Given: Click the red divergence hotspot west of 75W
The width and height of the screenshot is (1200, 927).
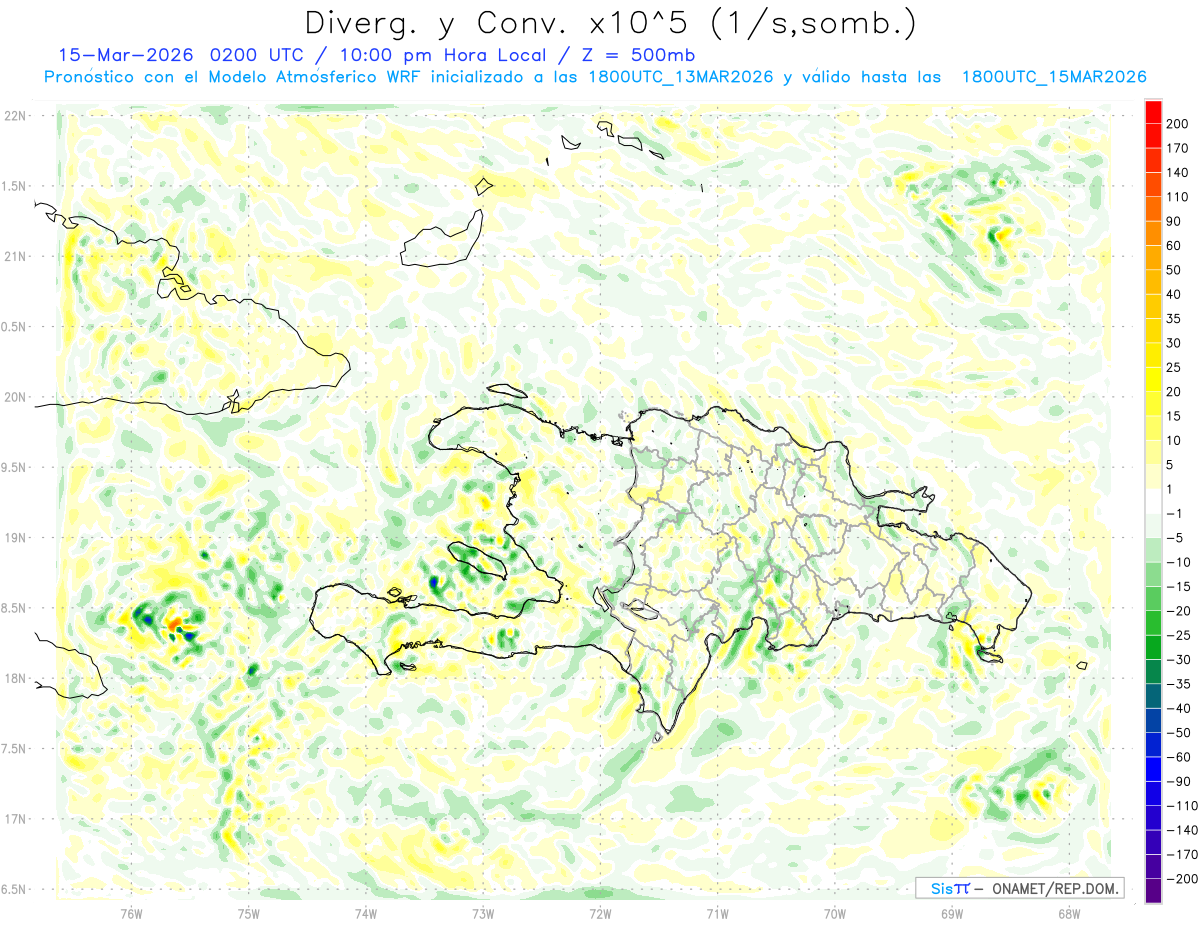Looking at the screenshot, I should (x=173, y=624).
